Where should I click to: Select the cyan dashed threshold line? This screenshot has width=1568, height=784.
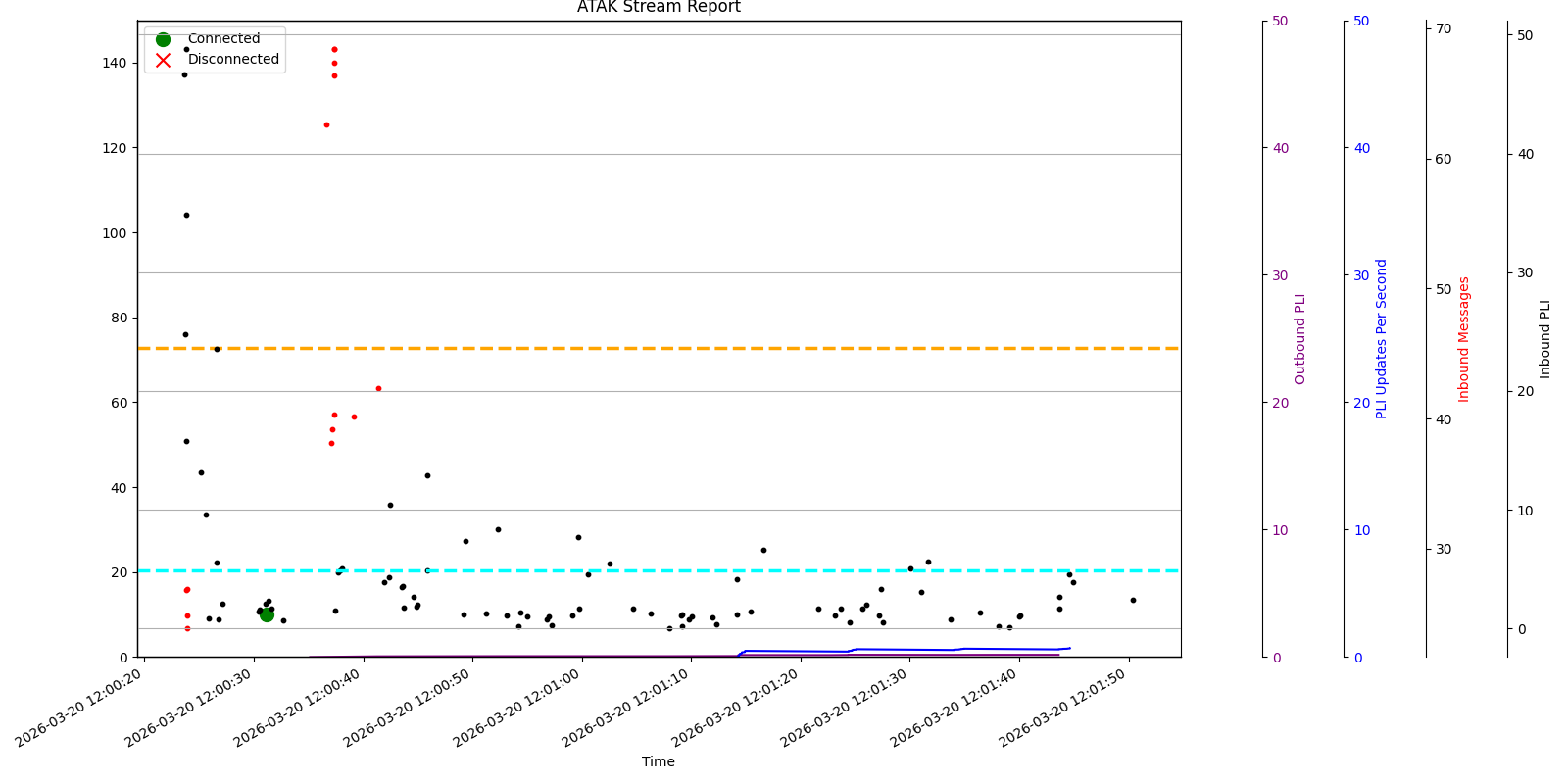click(686, 570)
